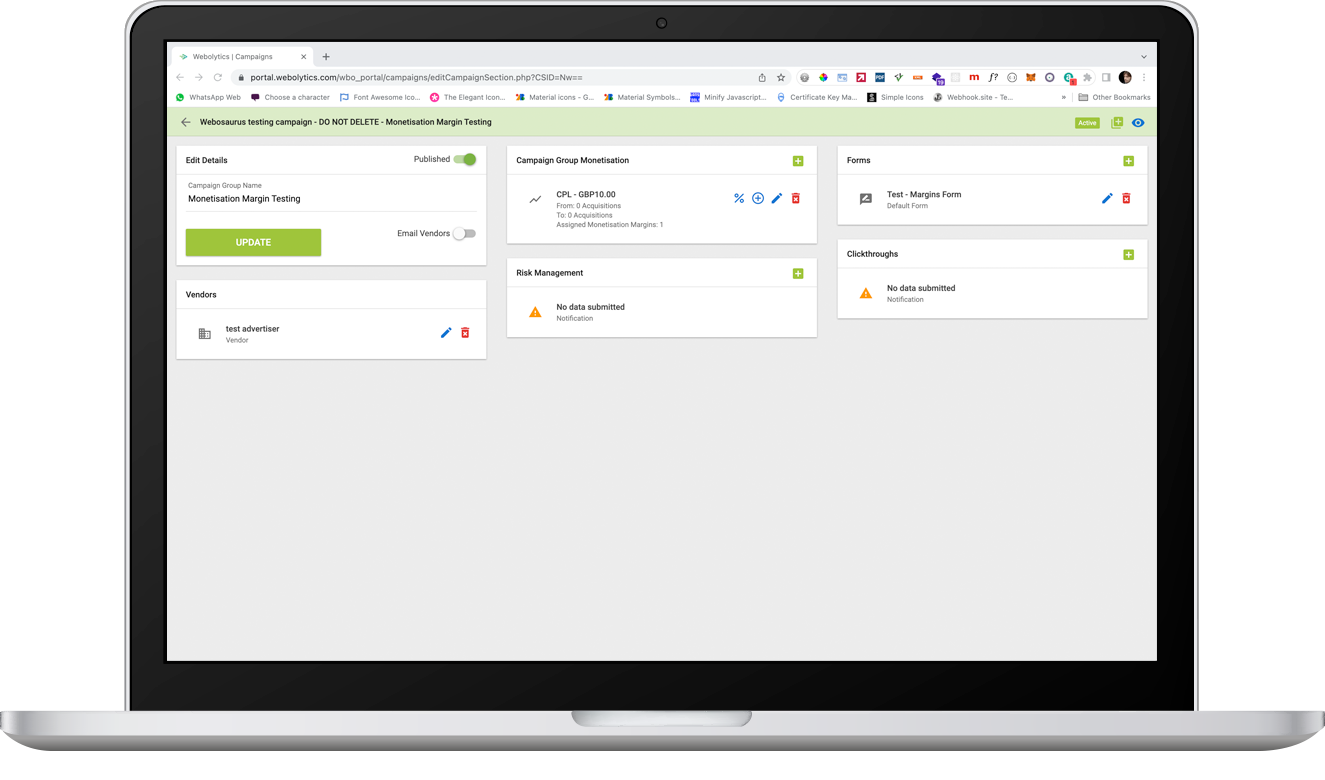Open Chrome's three-dot menu
This screenshot has height=780, width=1325.
(x=1143, y=77)
